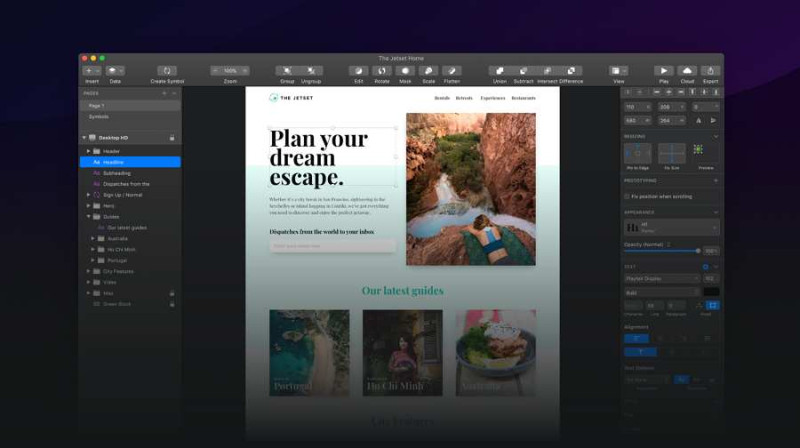This screenshot has height=448, width=800.
Task: Click the Subtract boolean operation icon
Action: click(523, 71)
